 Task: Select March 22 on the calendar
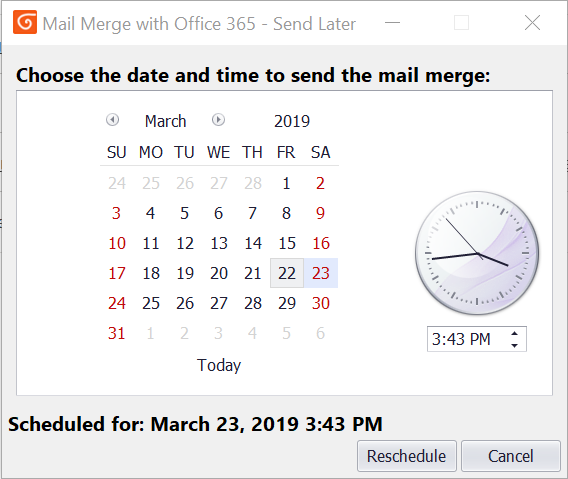pos(287,273)
